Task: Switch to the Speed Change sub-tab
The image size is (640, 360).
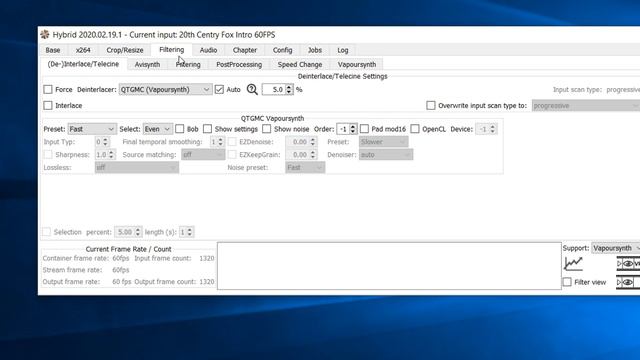Action: 300,64
